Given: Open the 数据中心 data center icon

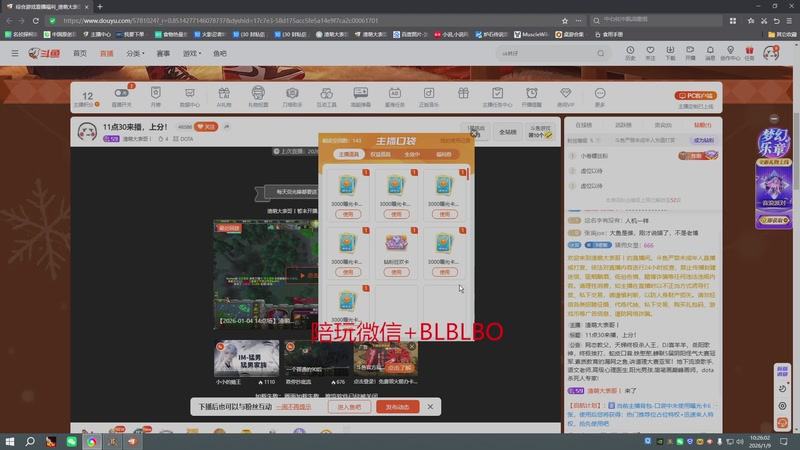Looking at the screenshot, I should coord(190,96).
